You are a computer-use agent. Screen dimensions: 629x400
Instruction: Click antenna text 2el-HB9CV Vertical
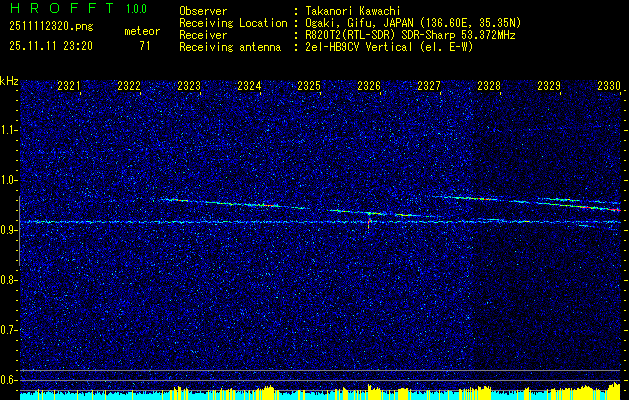[358, 47]
